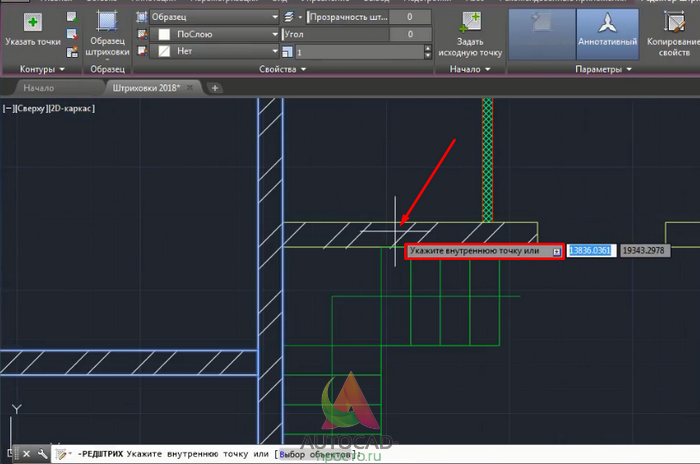The image size is (700, 464).
Task: Select Копирование свойств match properties icon
Action: pos(674,22)
